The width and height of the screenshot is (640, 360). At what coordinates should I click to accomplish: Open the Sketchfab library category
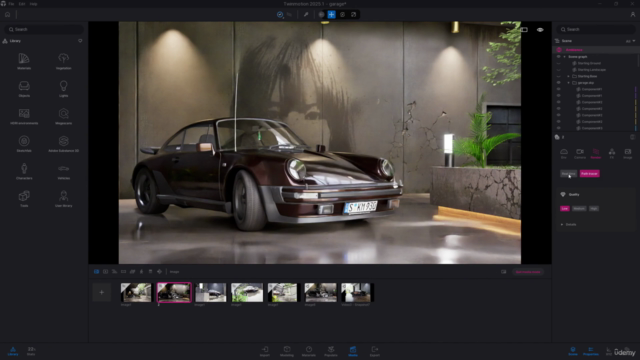[24, 144]
